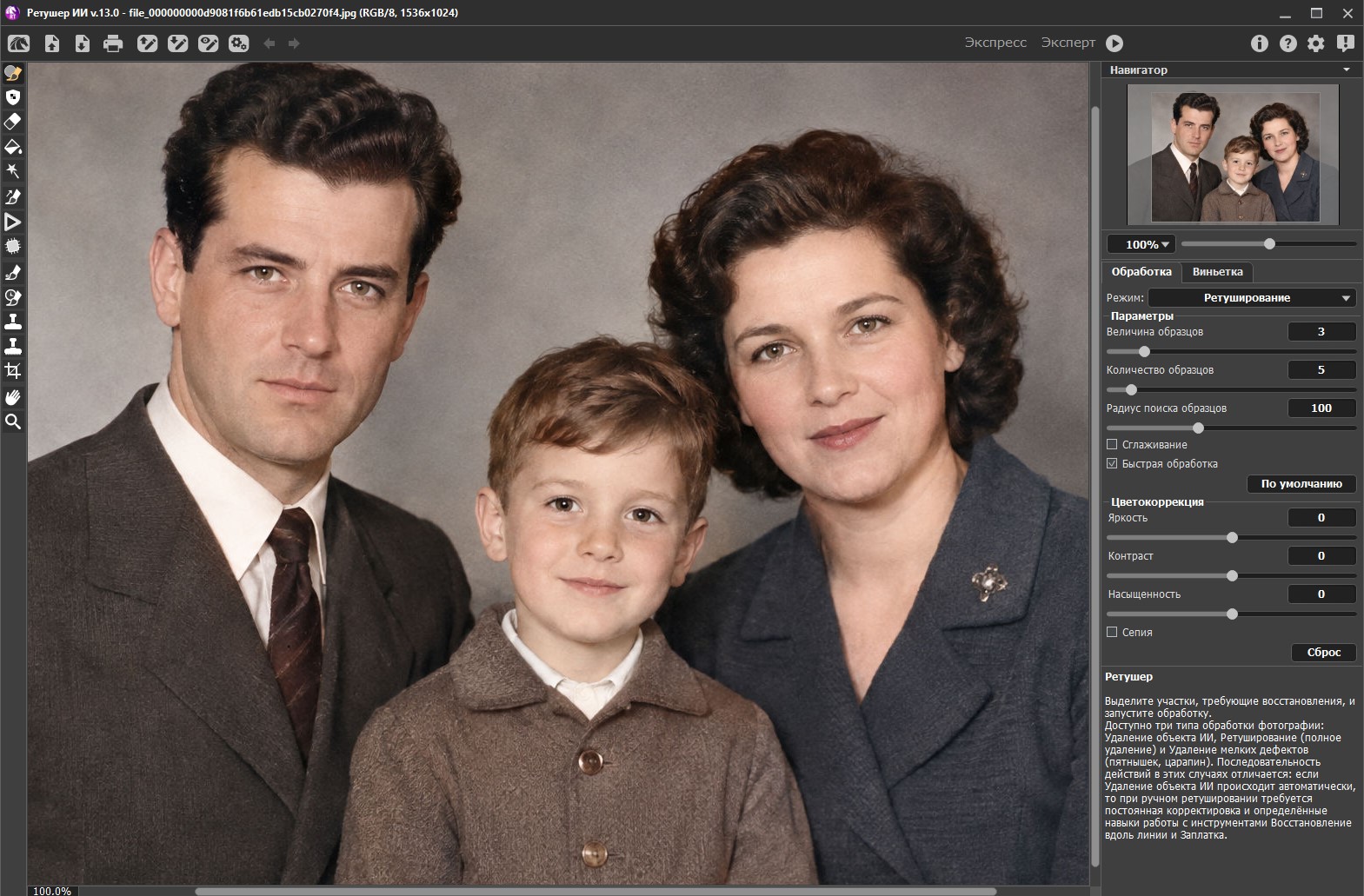Select the Selection Bucket fill tool
The image size is (1364, 896).
(x=13, y=146)
